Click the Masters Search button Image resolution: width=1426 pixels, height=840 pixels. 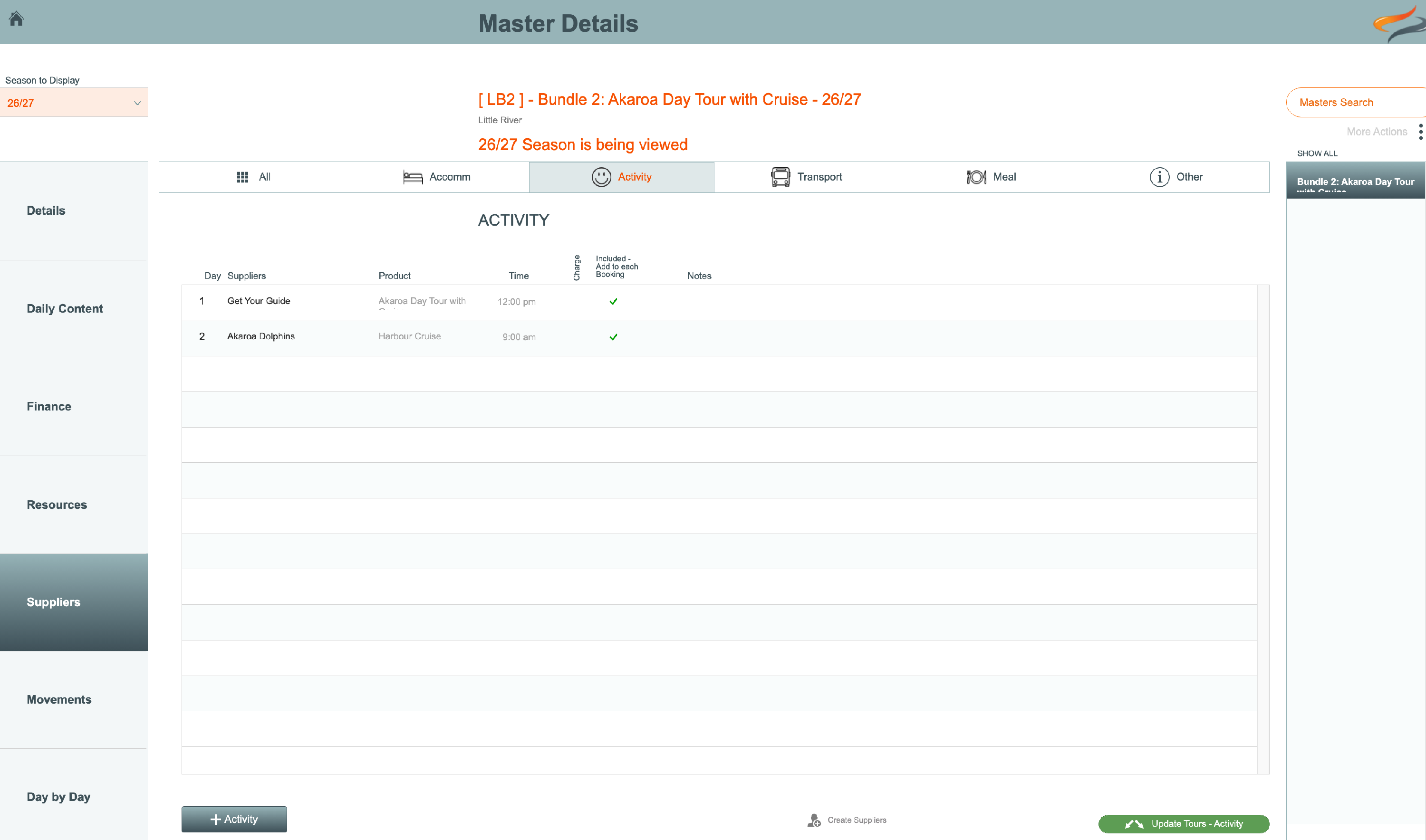1356,103
